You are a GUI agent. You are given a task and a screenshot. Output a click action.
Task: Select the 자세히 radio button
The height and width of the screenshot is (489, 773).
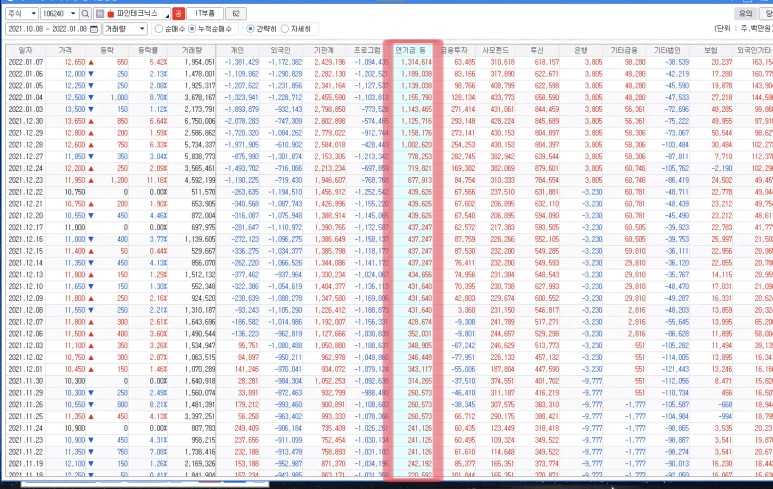point(284,29)
